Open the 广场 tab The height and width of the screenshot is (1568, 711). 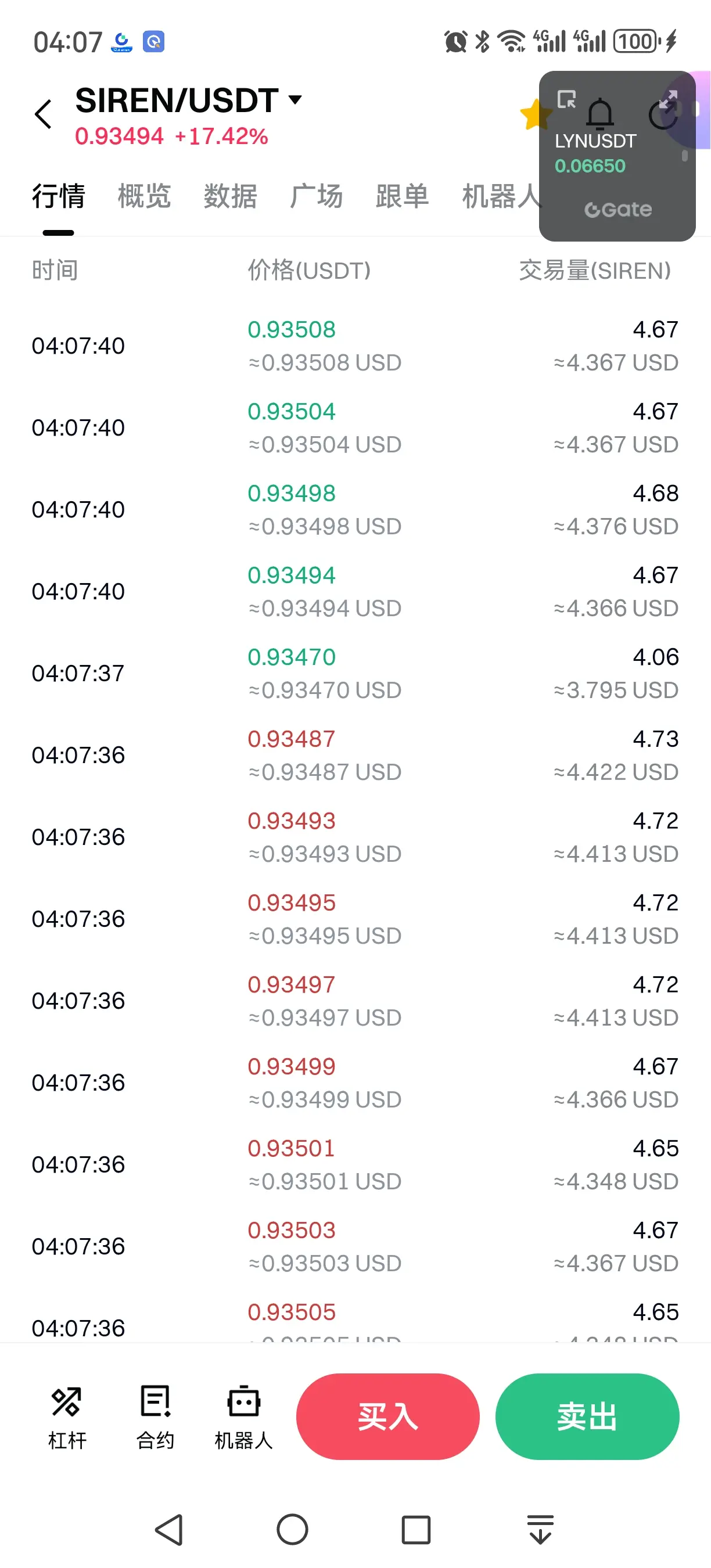click(x=316, y=197)
